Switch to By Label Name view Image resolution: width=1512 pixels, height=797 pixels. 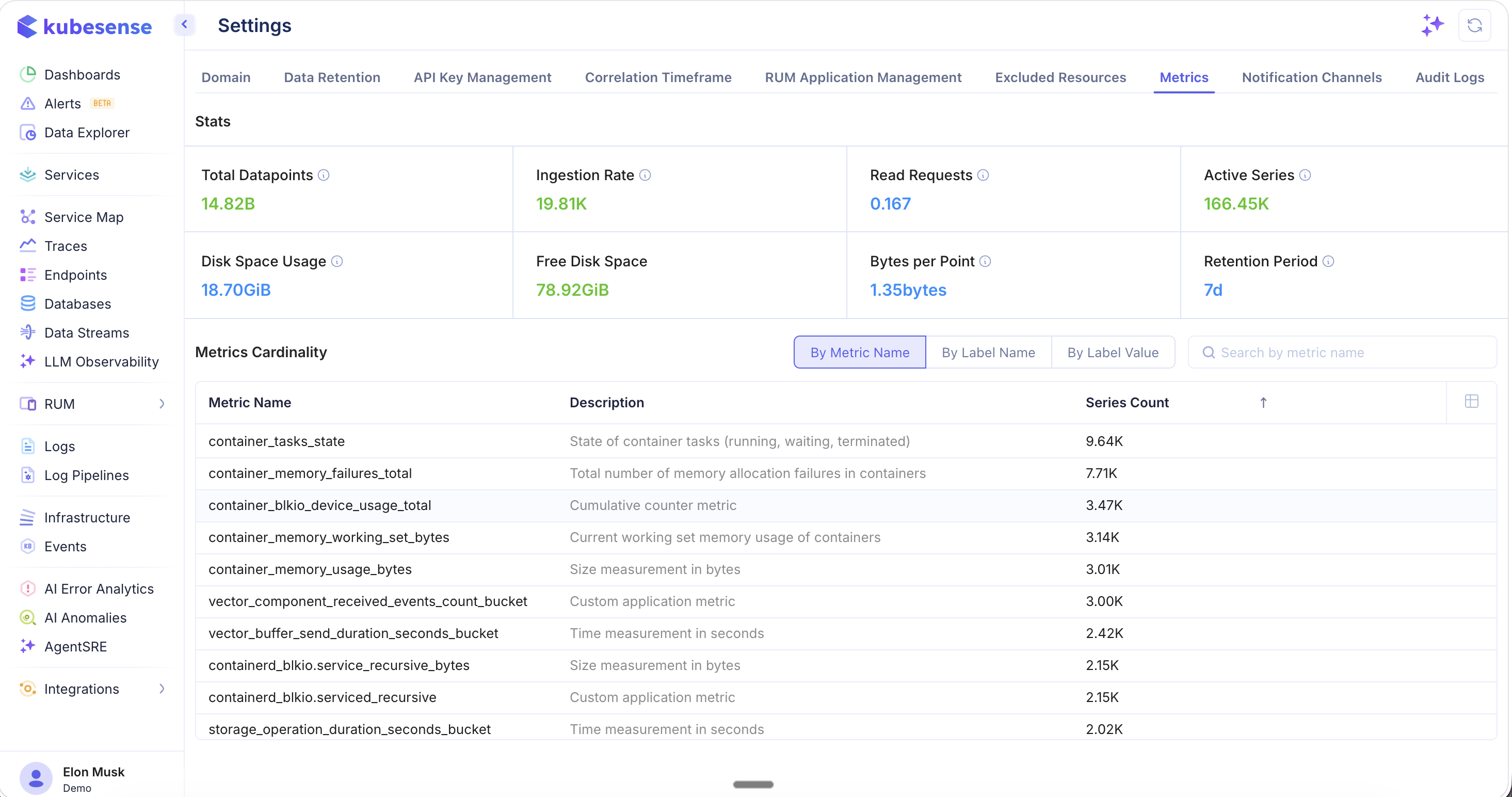pos(988,352)
